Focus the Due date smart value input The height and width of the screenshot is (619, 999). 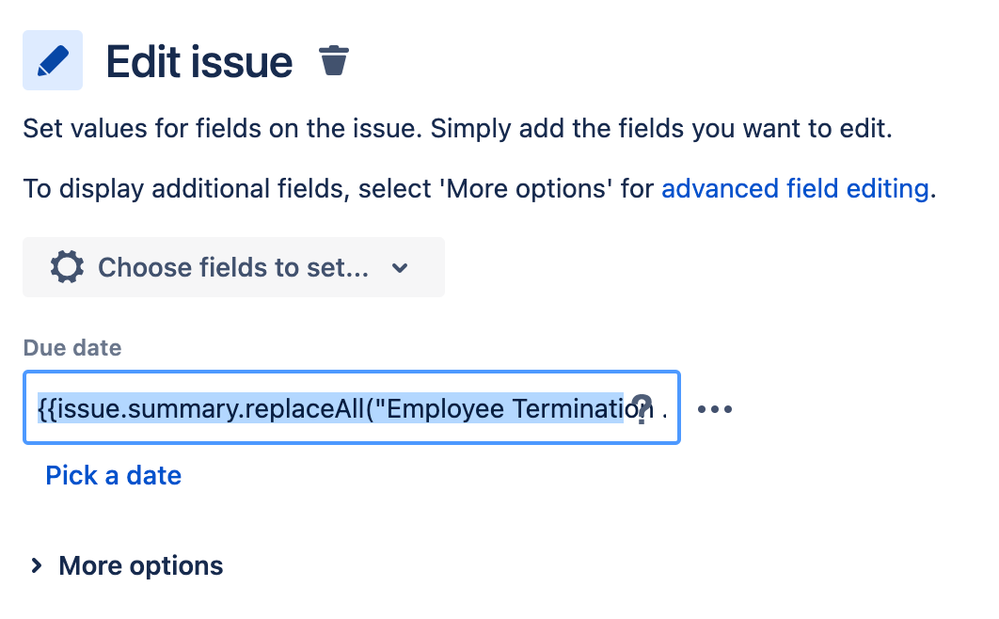352,408
